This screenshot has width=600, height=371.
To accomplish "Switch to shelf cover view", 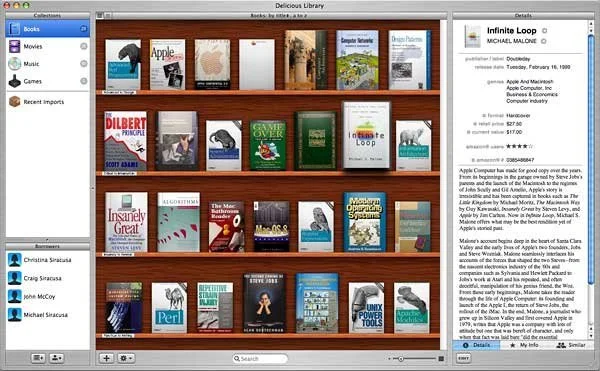I will coord(100,15).
